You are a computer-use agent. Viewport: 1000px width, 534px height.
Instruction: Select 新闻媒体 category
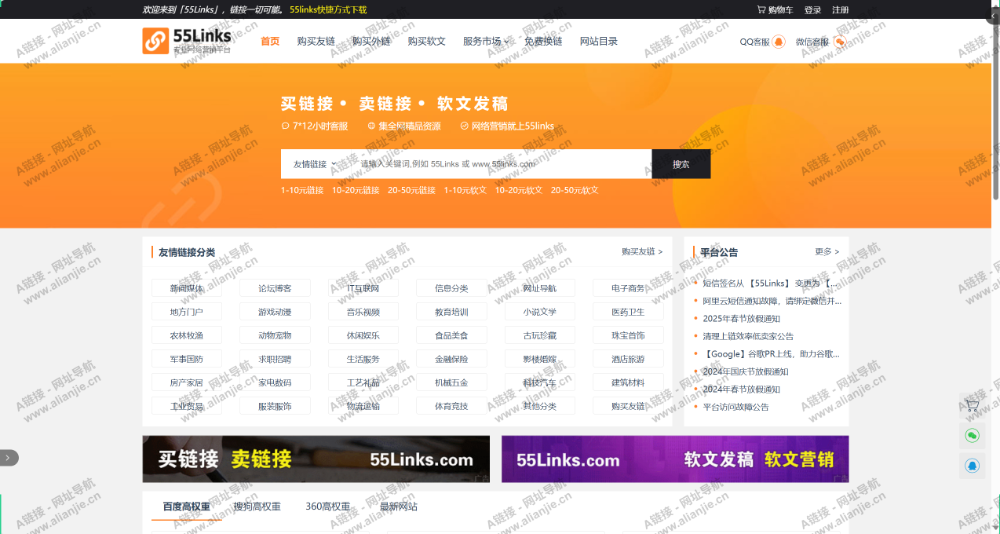186,288
